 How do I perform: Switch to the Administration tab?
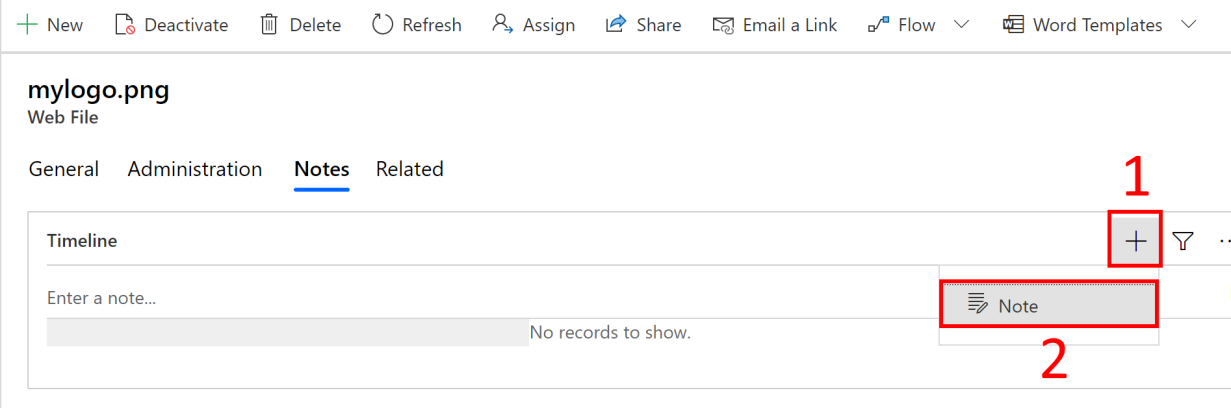click(195, 169)
